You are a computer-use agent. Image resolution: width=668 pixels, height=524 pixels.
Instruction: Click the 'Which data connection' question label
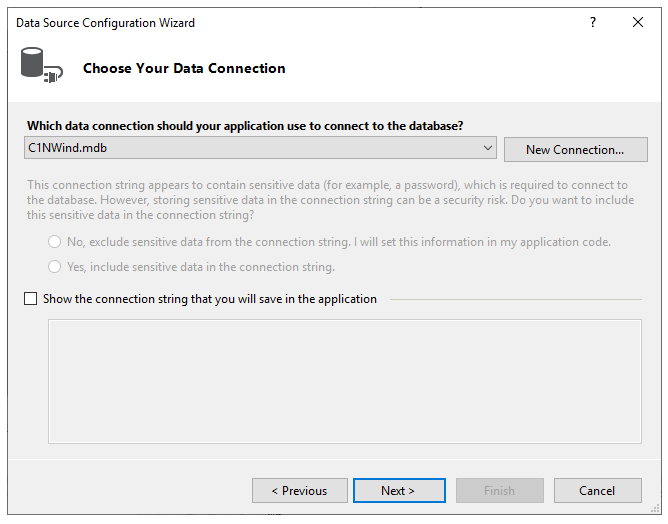(245, 126)
